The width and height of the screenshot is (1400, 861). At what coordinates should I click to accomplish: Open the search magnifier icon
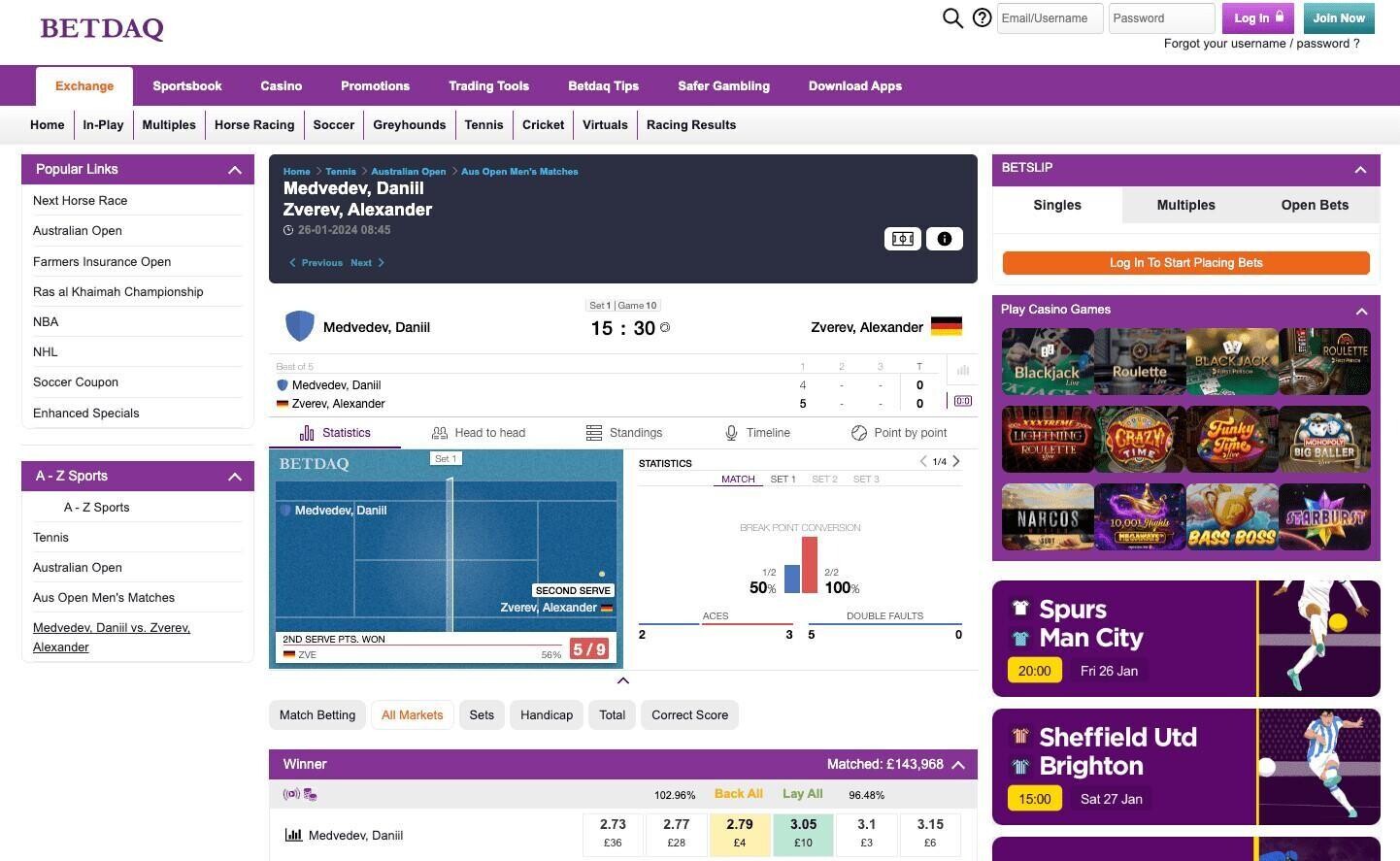pyautogui.click(x=952, y=18)
